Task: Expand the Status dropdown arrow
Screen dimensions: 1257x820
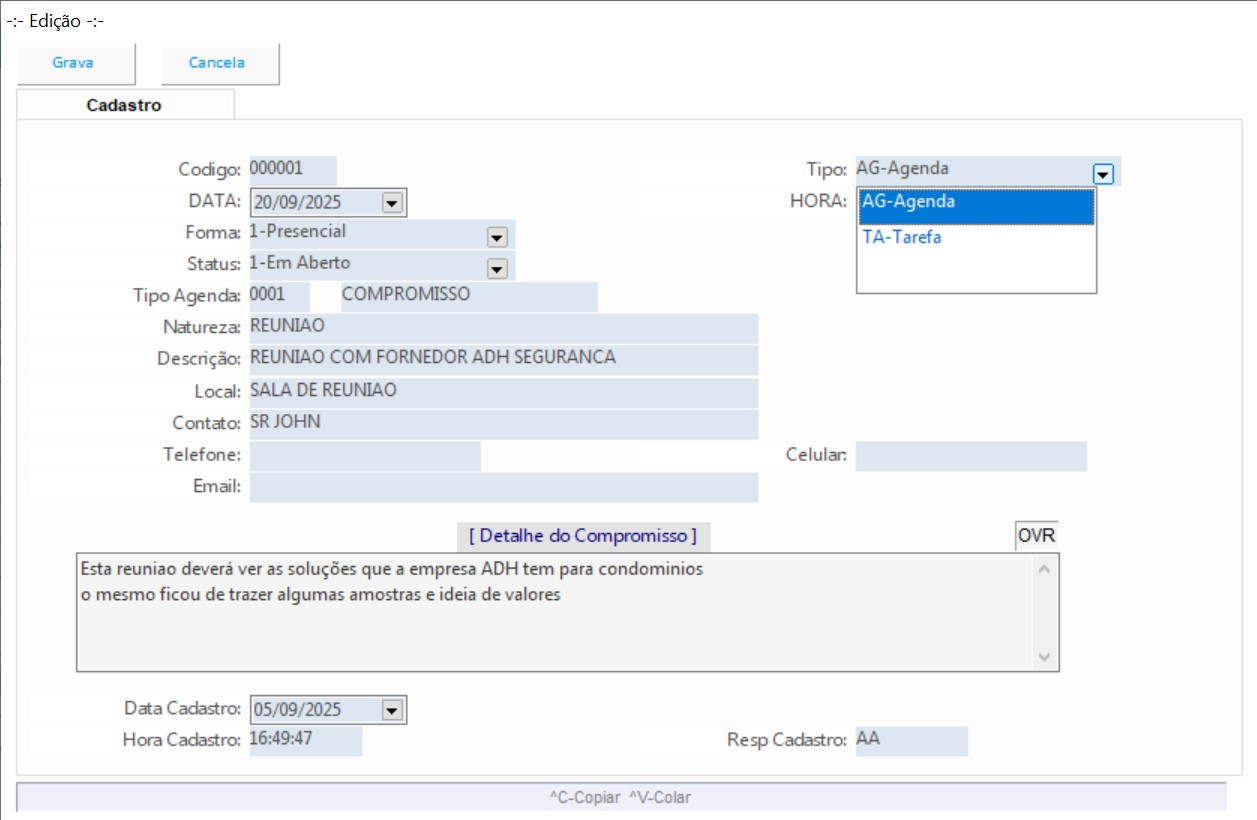Action: point(496,268)
